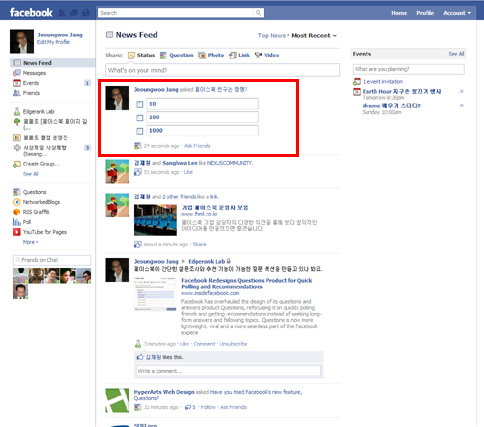Select Link share option
The width and height of the screenshot is (484, 427).
coord(239,55)
